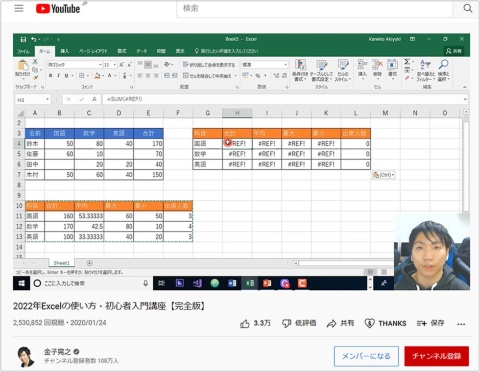Select the データ ribbon tab
The image size is (480, 372).
tap(141, 51)
